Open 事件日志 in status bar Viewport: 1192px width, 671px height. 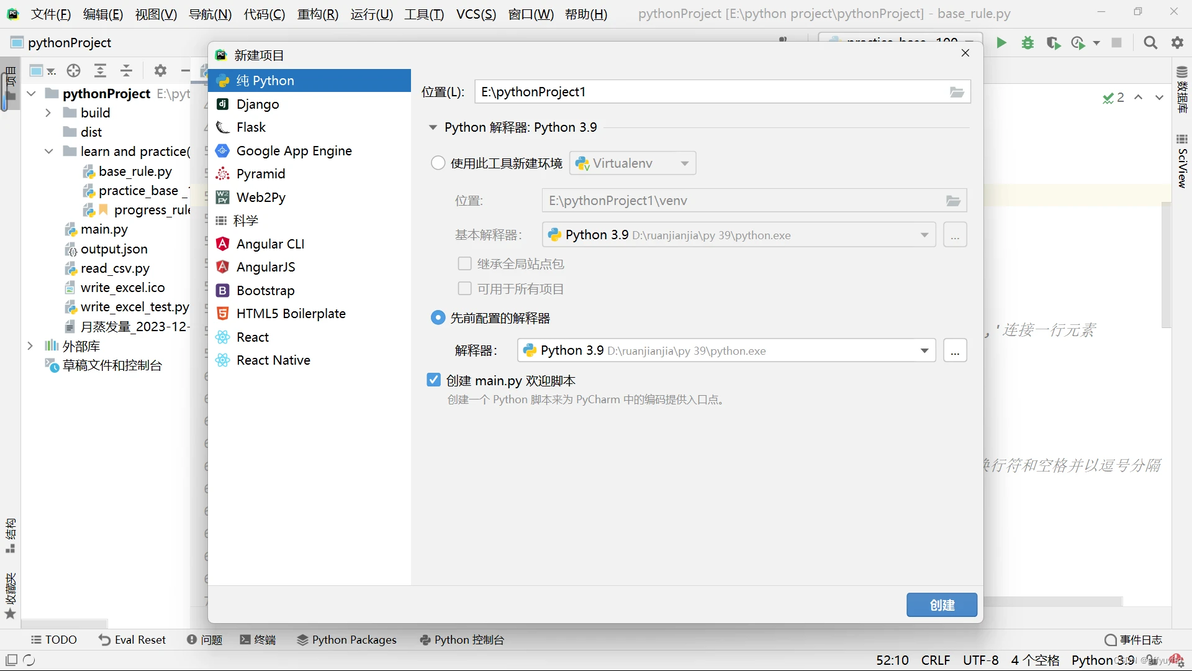point(1133,640)
